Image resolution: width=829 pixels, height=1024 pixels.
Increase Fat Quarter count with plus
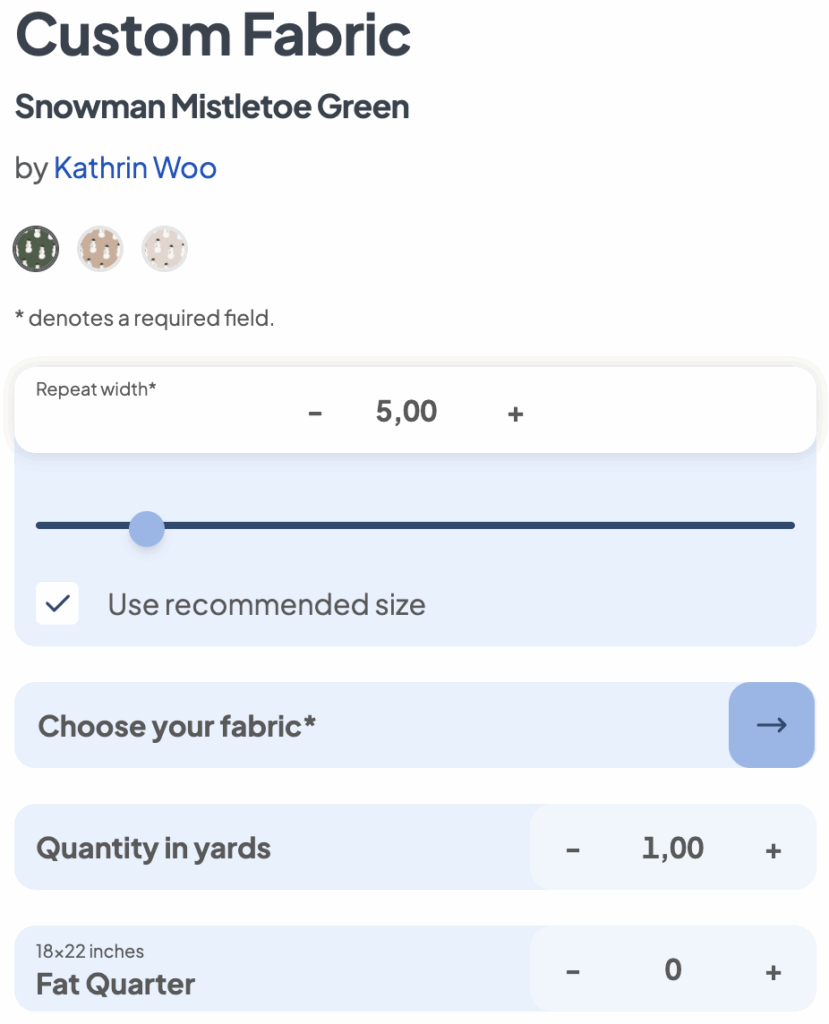pos(773,971)
